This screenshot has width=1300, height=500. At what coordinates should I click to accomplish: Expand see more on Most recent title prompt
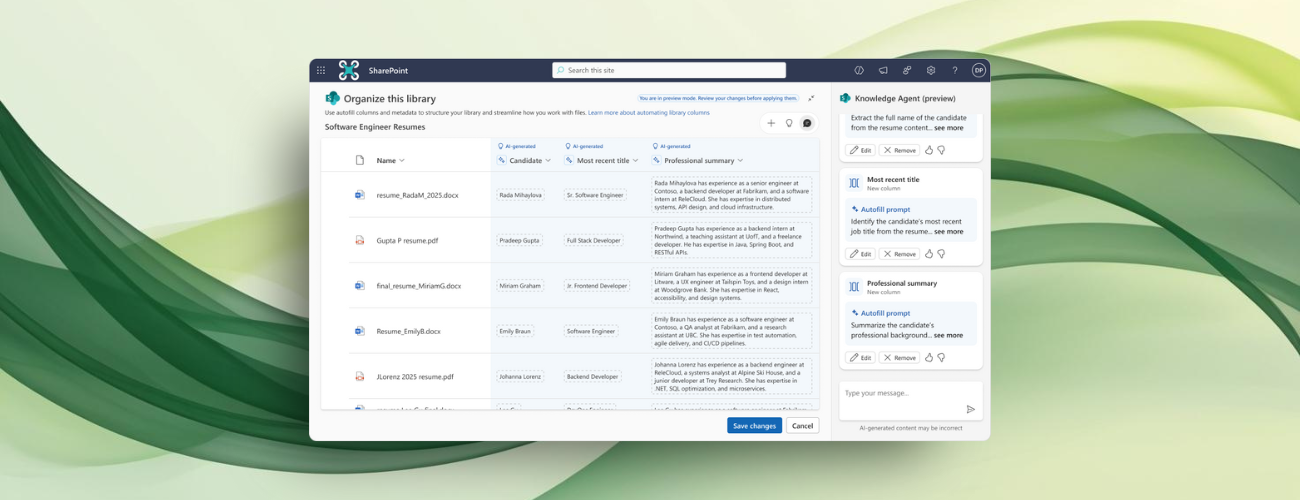[949, 231]
